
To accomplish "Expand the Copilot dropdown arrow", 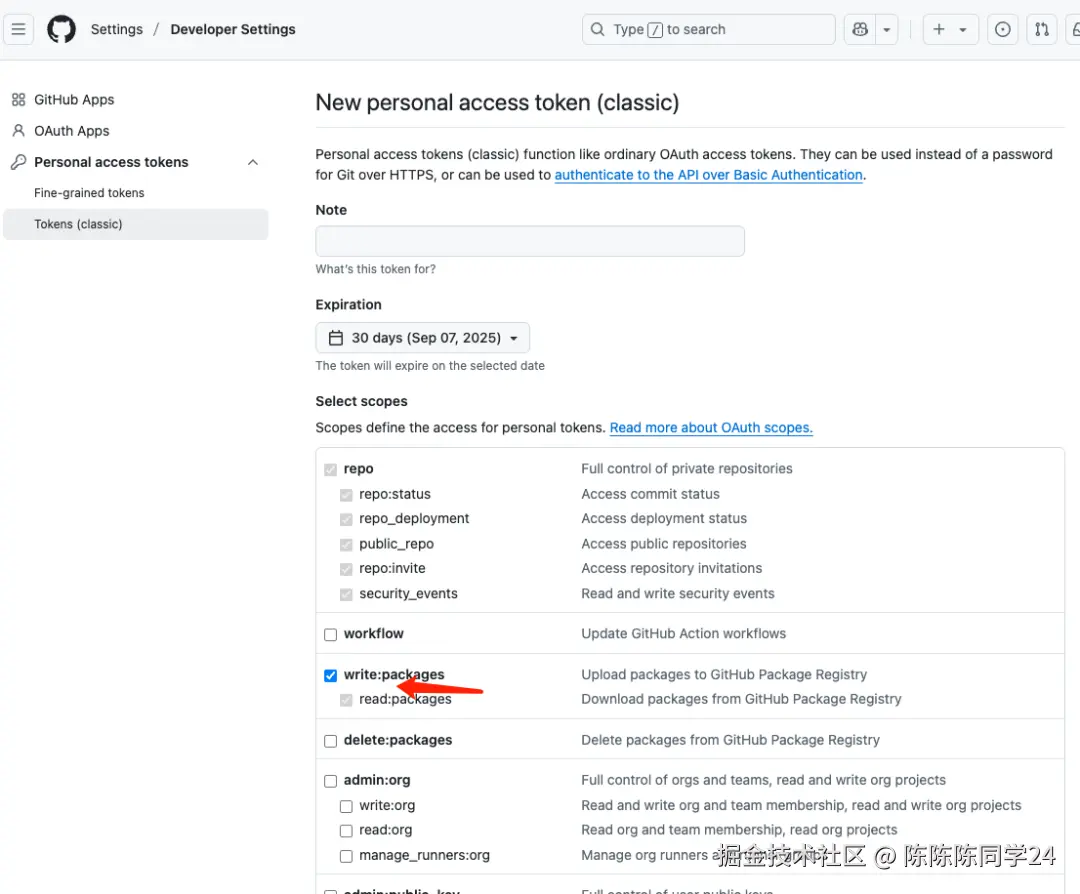I will [887, 30].
